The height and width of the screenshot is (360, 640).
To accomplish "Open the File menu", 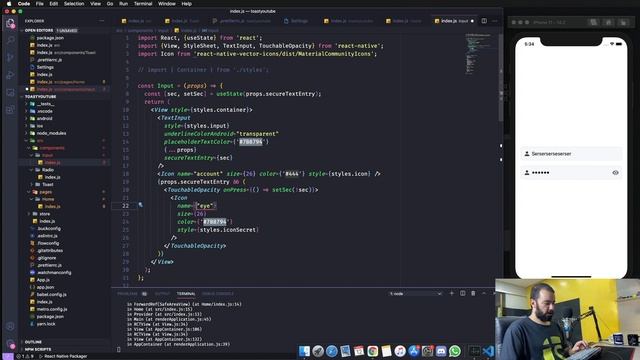I will point(40,4).
